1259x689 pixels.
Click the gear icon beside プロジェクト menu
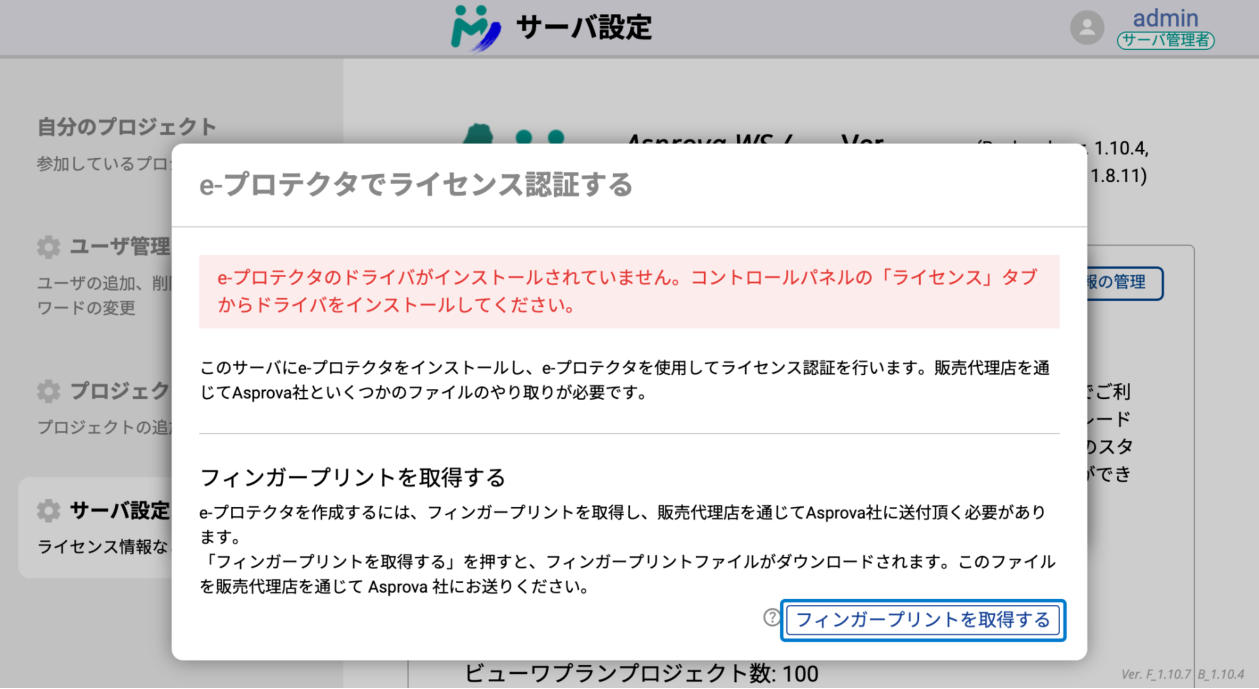point(48,390)
